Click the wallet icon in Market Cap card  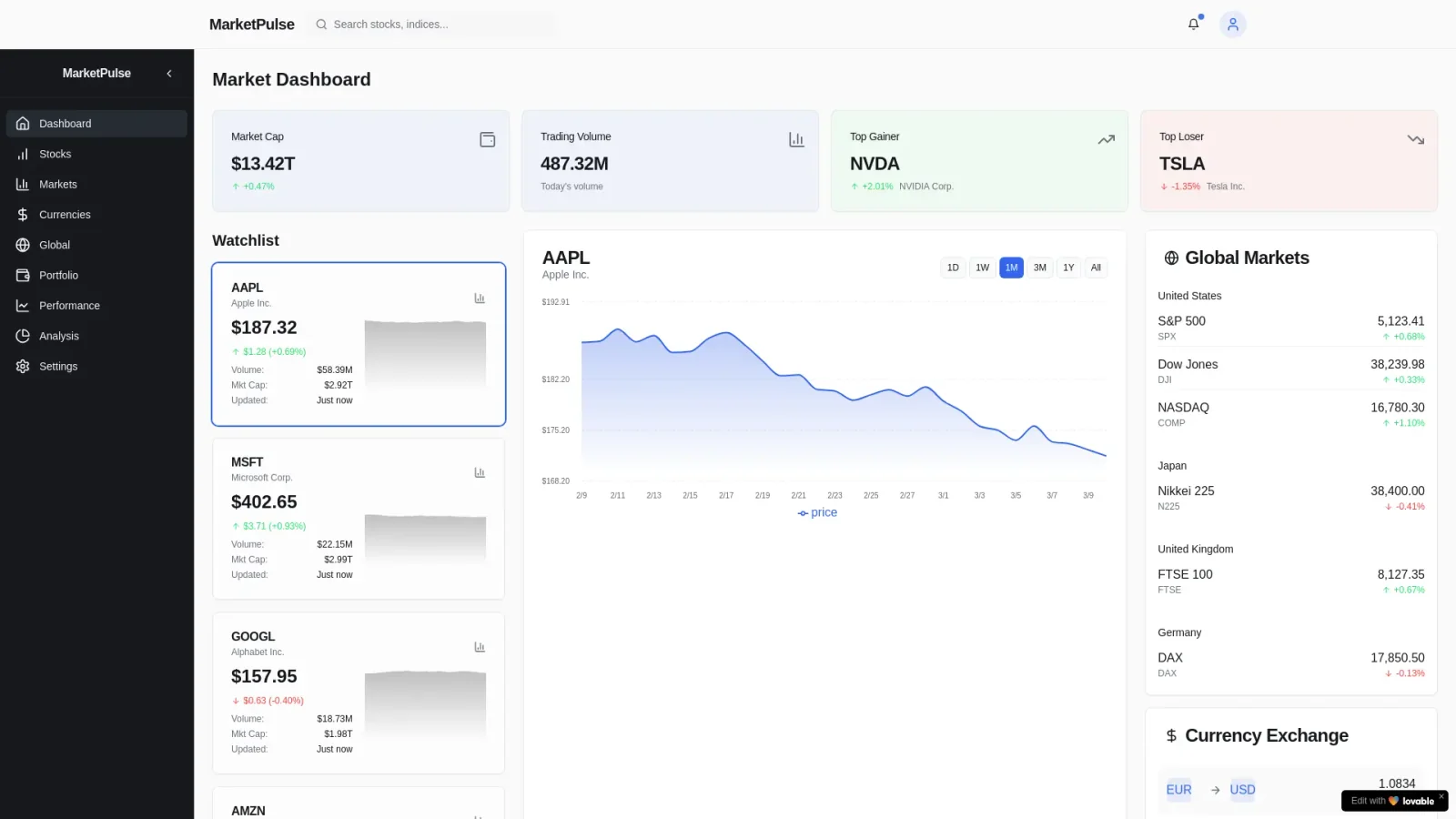[x=488, y=139]
